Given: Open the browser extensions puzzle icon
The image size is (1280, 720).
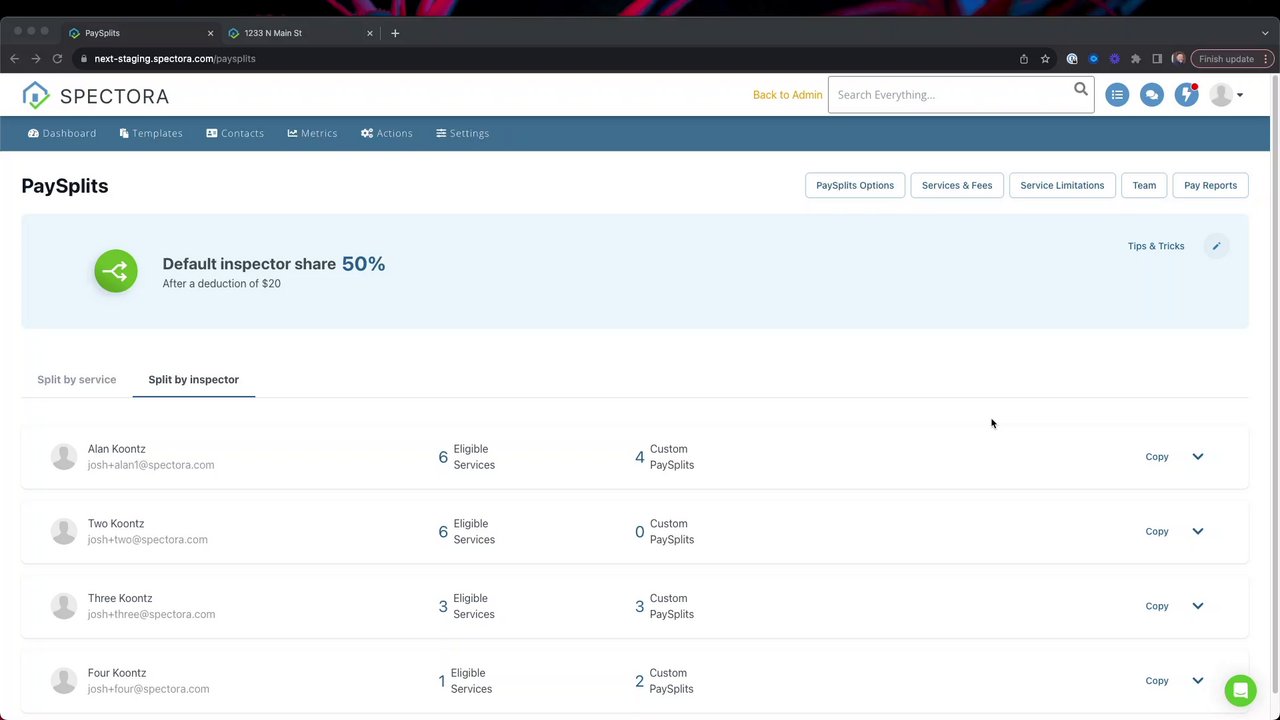Looking at the screenshot, I should (1136, 59).
